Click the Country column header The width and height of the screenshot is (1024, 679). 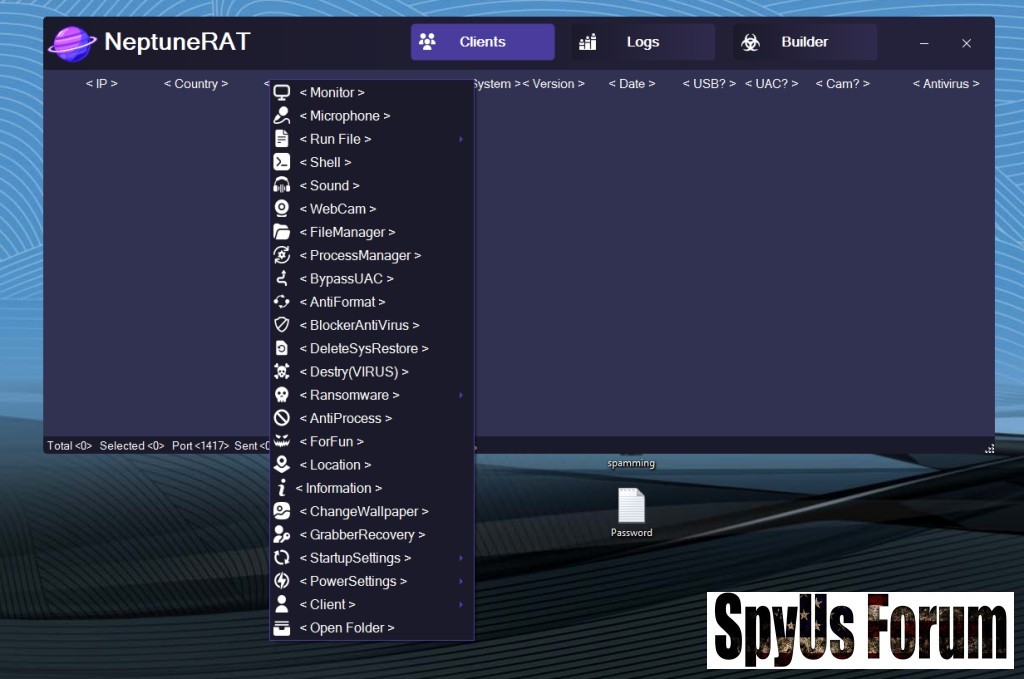(196, 84)
